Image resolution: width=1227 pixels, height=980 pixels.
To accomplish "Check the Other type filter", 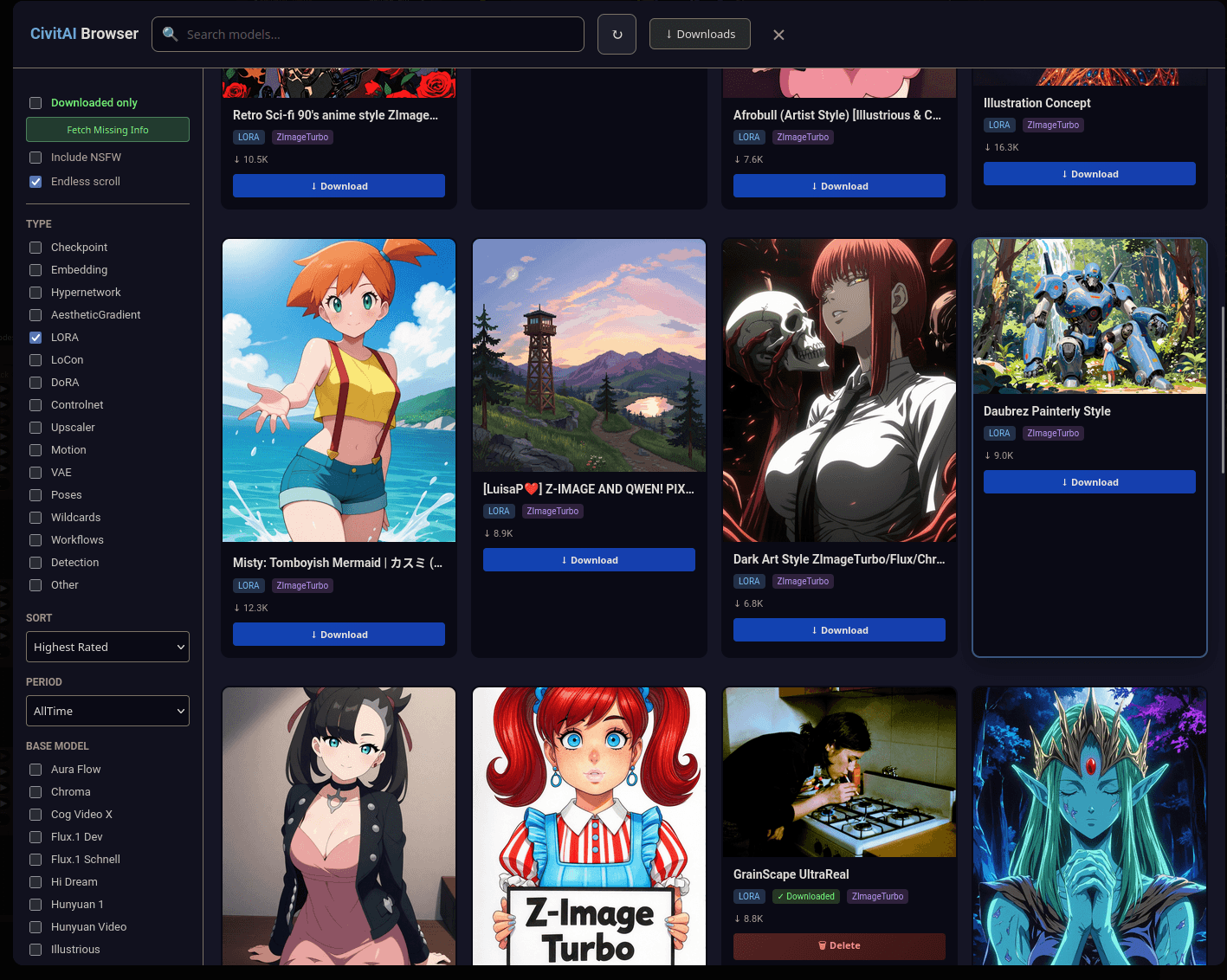I will tap(36, 585).
